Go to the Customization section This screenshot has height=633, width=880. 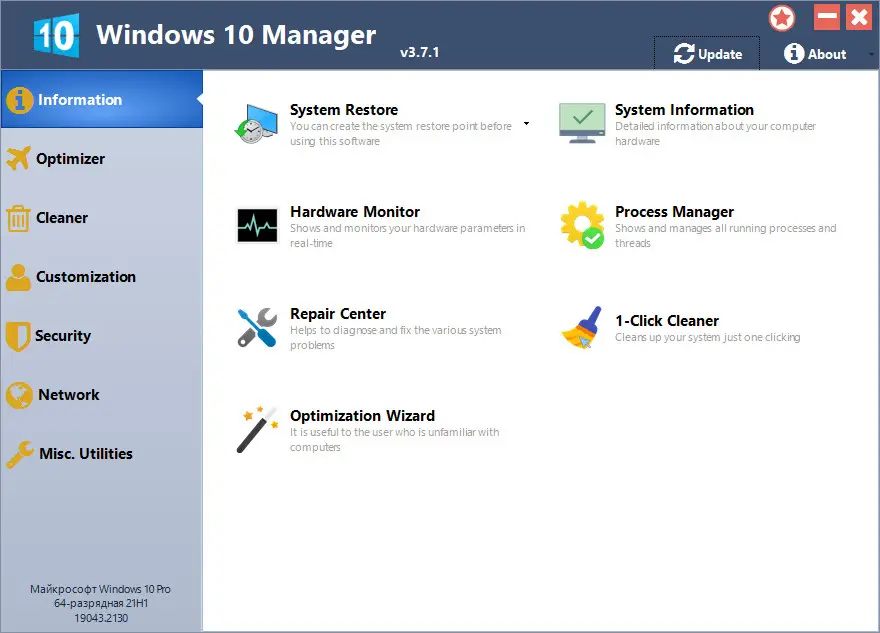[102, 277]
